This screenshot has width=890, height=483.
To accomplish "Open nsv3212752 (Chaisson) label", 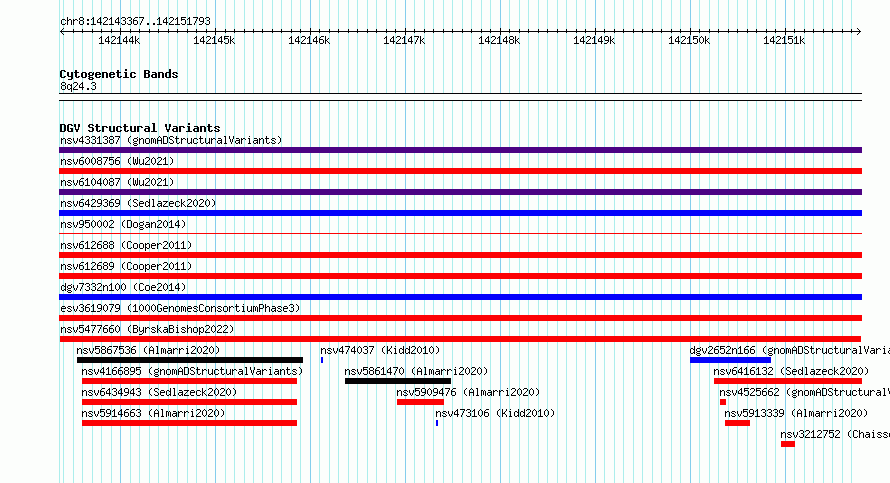I will [835, 434].
